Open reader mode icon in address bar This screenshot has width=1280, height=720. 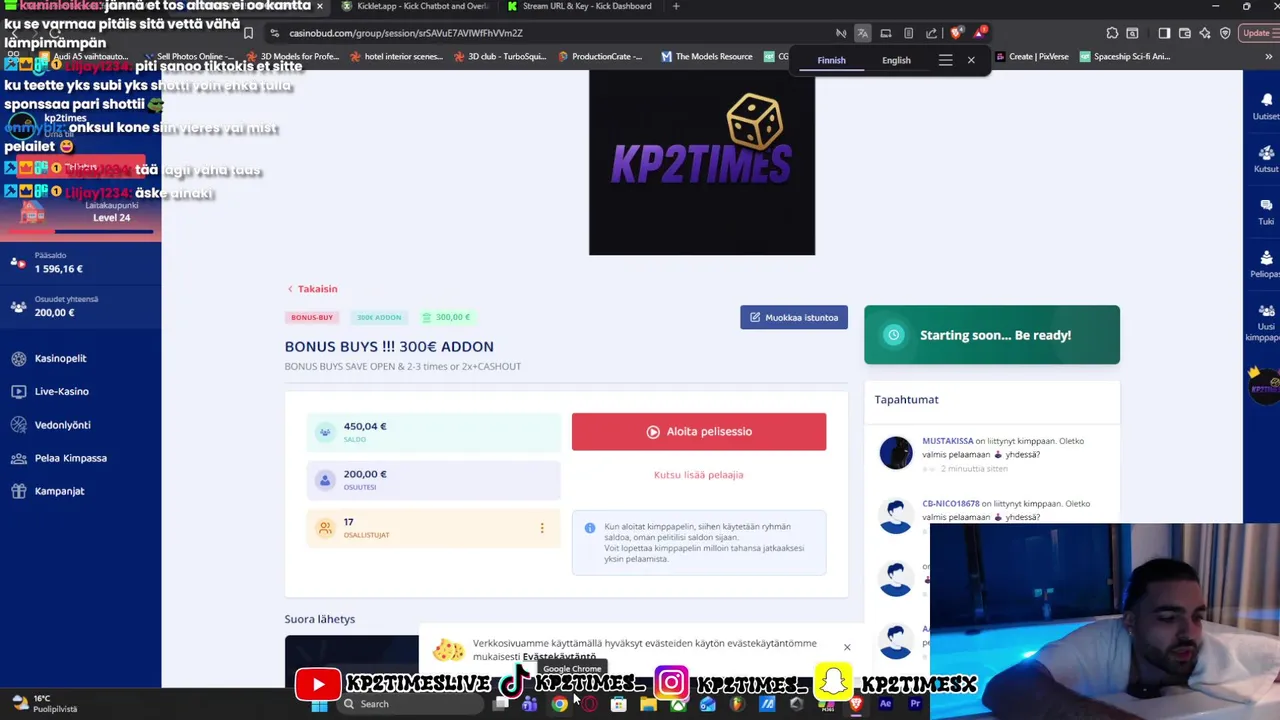tap(908, 33)
